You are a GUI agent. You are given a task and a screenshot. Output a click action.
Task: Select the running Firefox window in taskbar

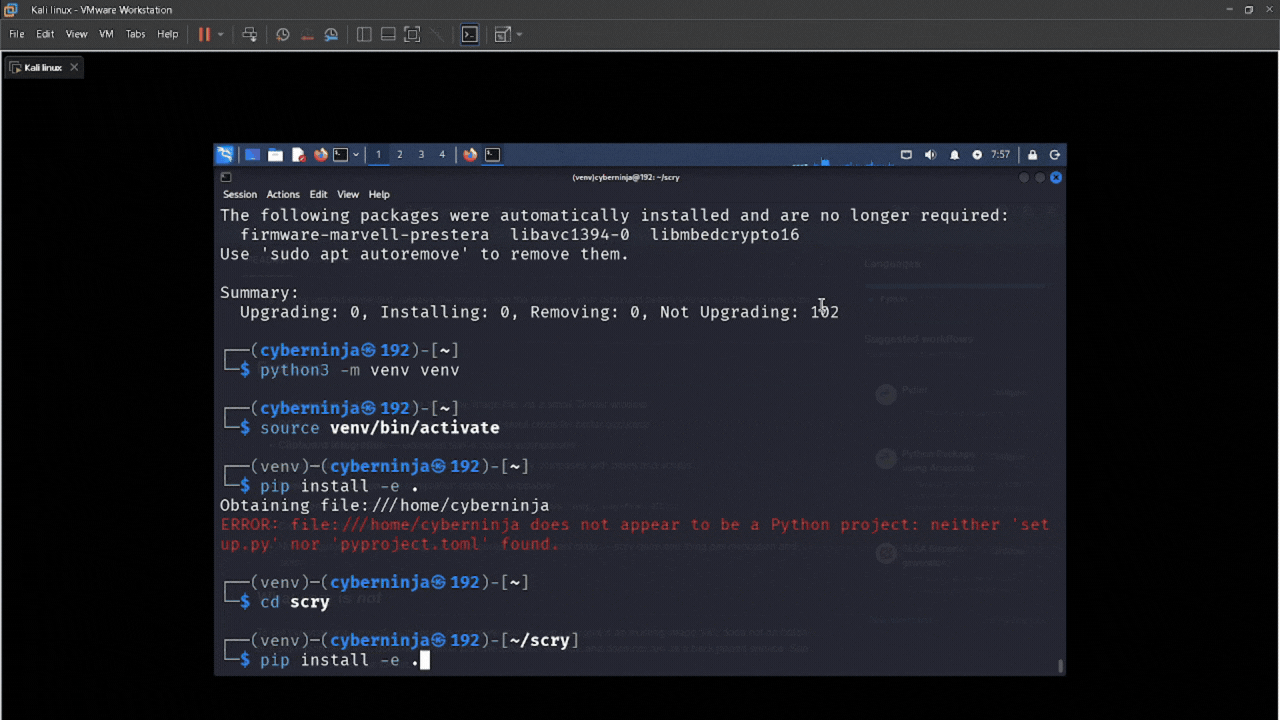pyautogui.click(x=470, y=154)
